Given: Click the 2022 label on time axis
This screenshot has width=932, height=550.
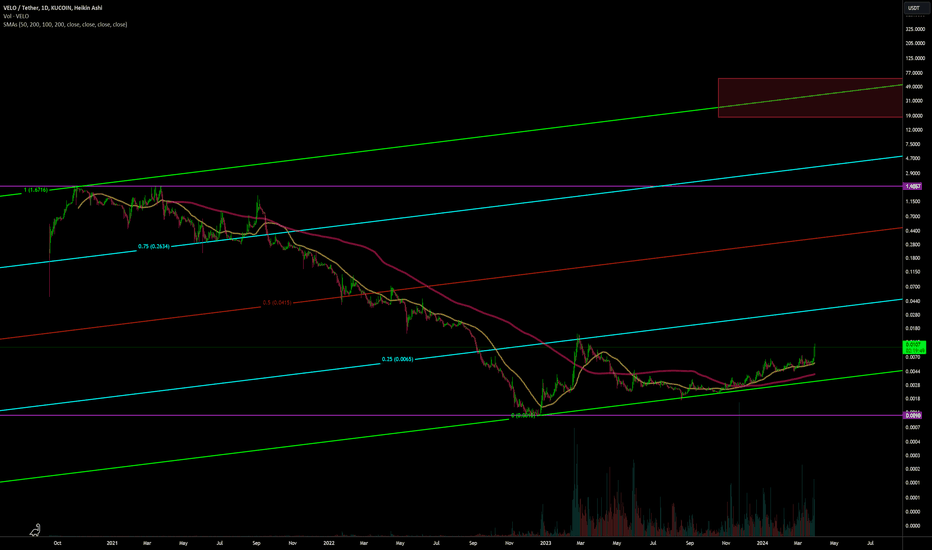Looking at the screenshot, I should point(329,543).
